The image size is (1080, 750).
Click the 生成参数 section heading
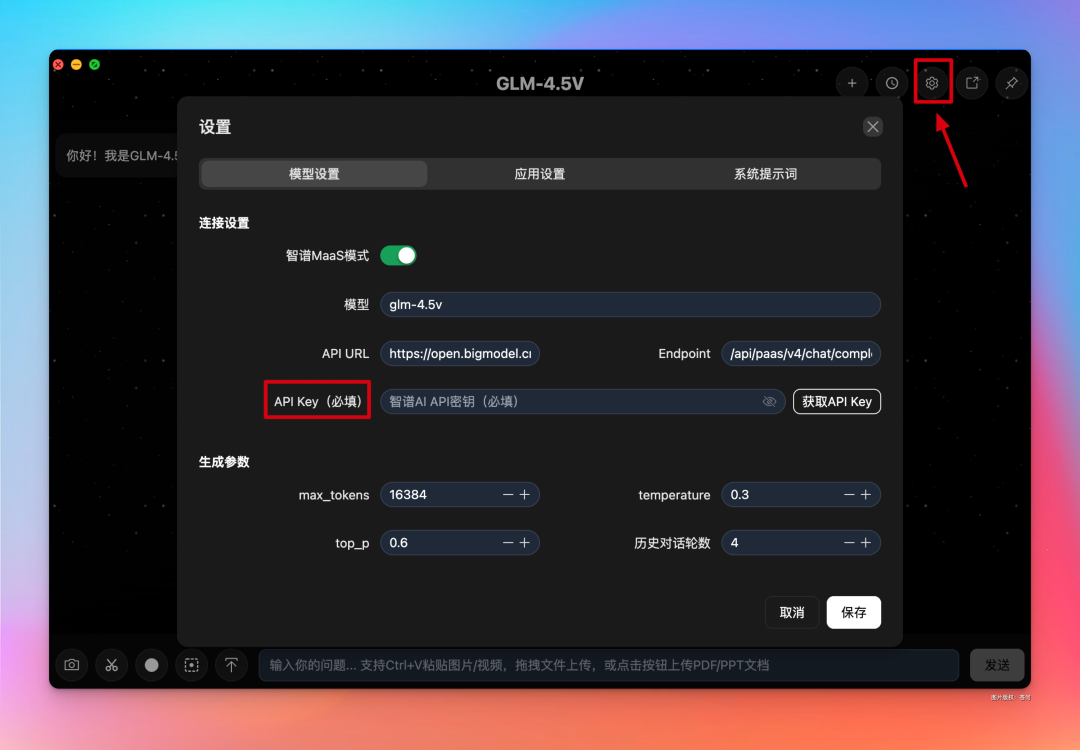point(224,462)
